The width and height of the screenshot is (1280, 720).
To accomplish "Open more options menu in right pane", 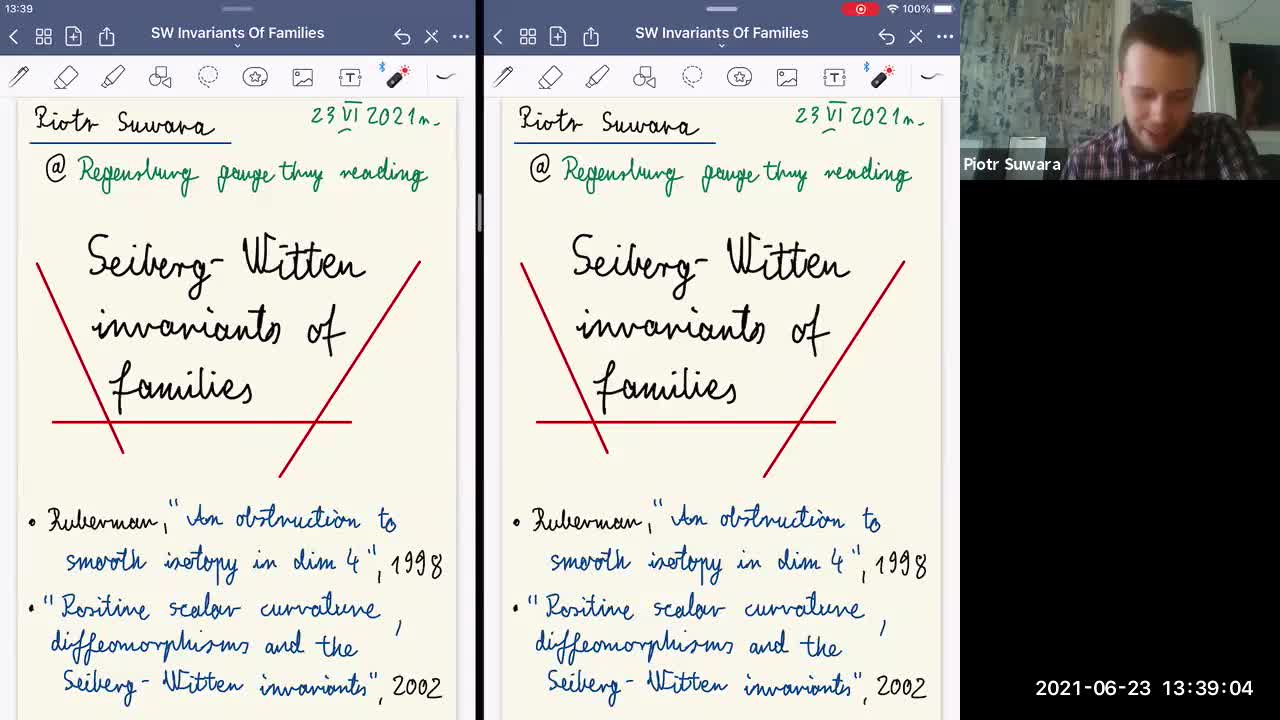I will 945,37.
